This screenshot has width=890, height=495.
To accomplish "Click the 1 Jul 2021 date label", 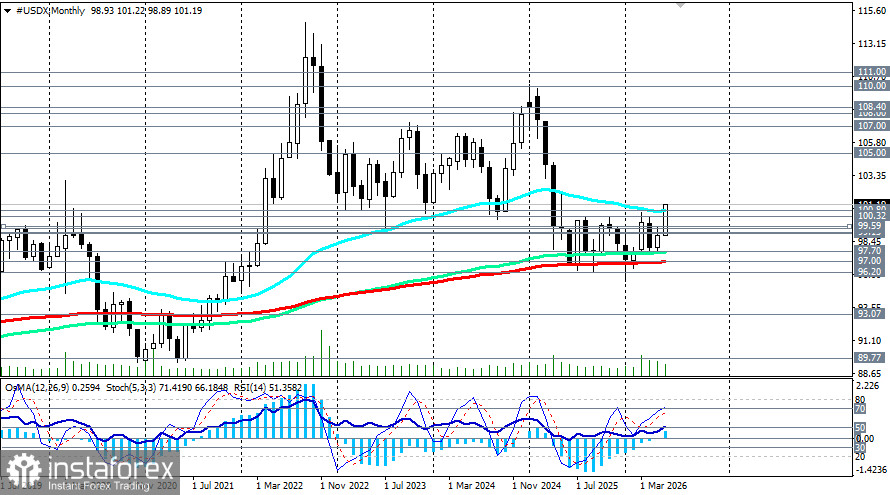I will pos(213,486).
